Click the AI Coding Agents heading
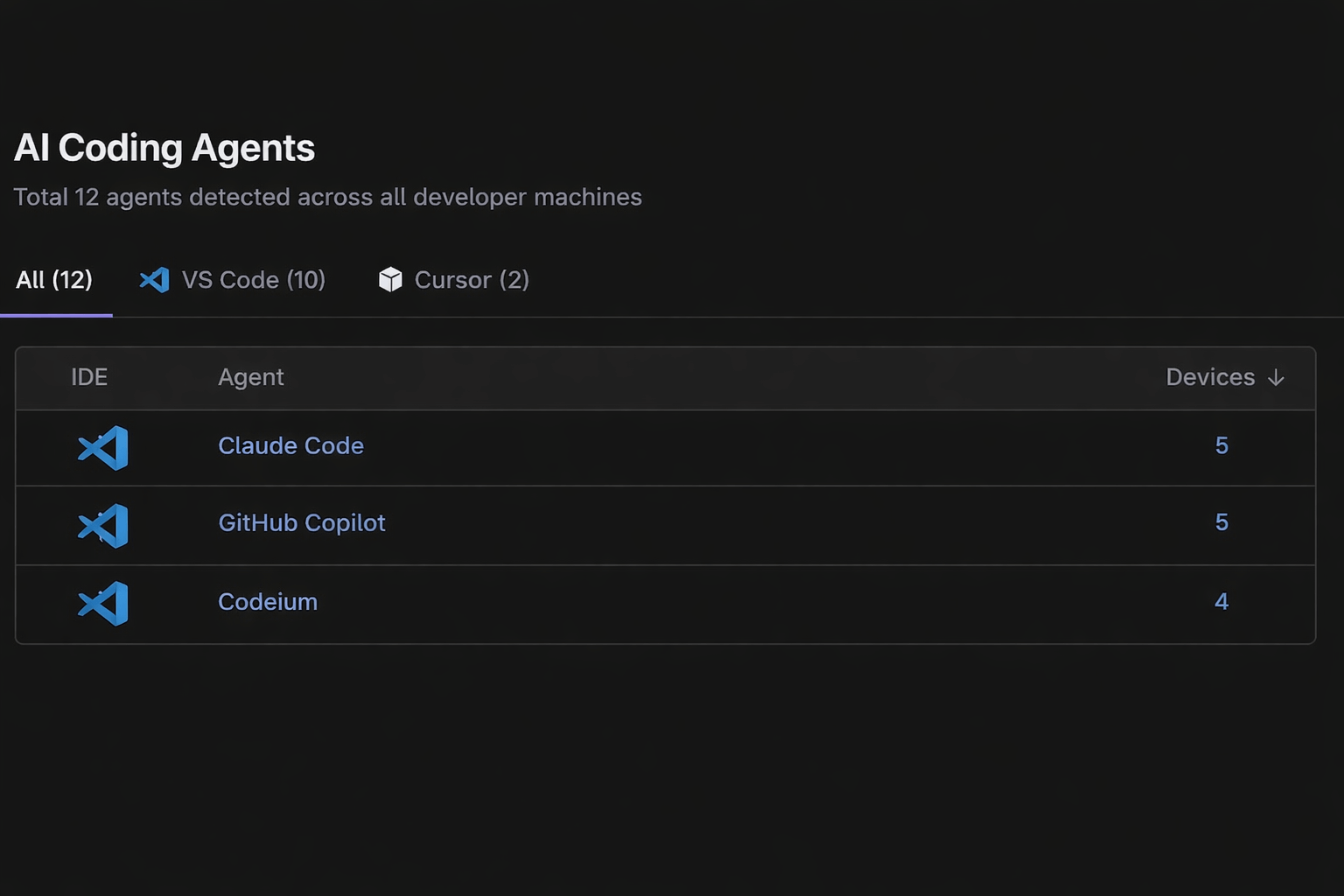Image resolution: width=1344 pixels, height=896 pixels. point(164,148)
